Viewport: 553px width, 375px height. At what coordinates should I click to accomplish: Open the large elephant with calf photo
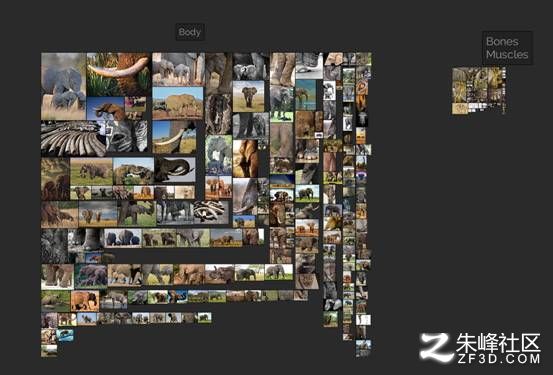(63, 86)
